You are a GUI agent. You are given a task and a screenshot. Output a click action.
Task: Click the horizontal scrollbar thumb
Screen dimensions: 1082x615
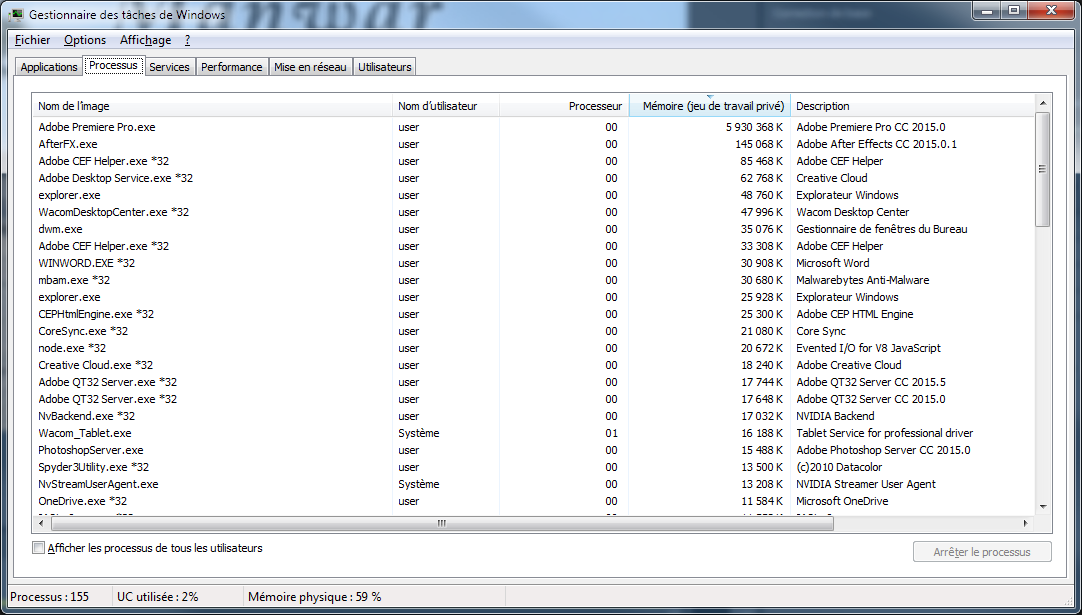(442, 523)
